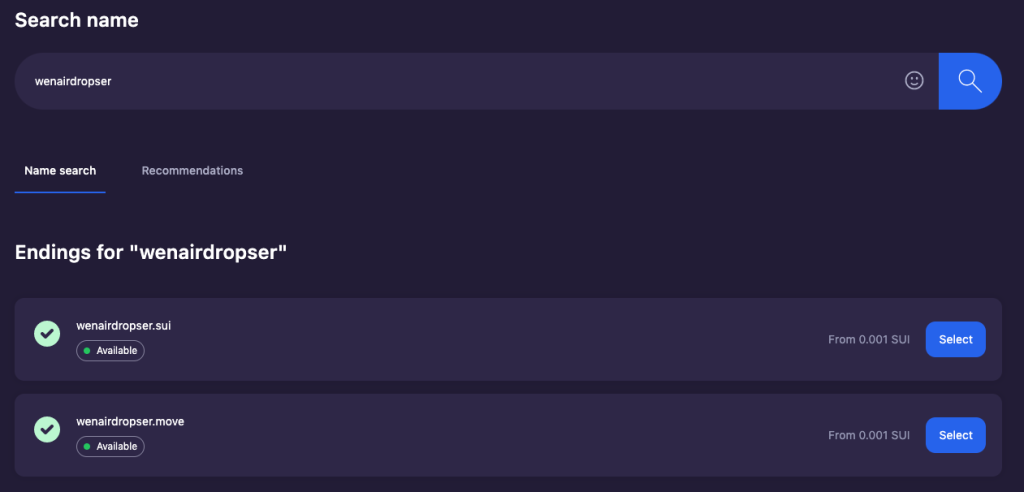
Task: Open the Recommendations tab
Action: pyautogui.click(x=192, y=171)
